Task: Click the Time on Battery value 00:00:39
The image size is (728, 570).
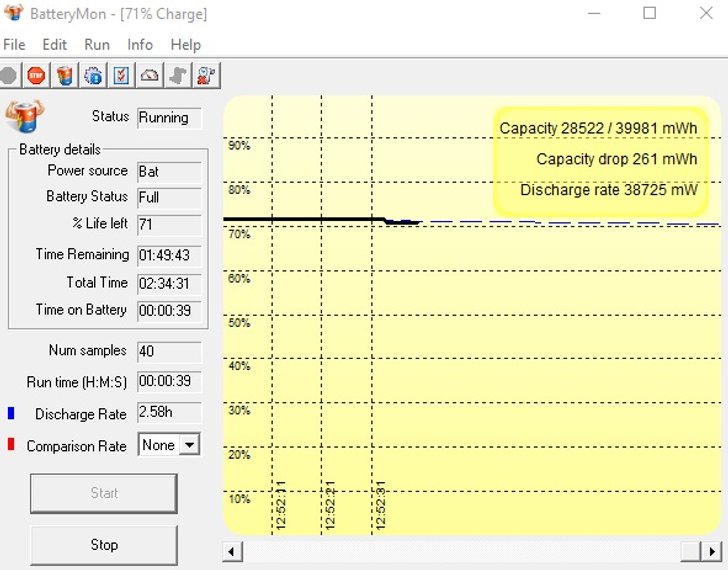Action: coord(169,311)
